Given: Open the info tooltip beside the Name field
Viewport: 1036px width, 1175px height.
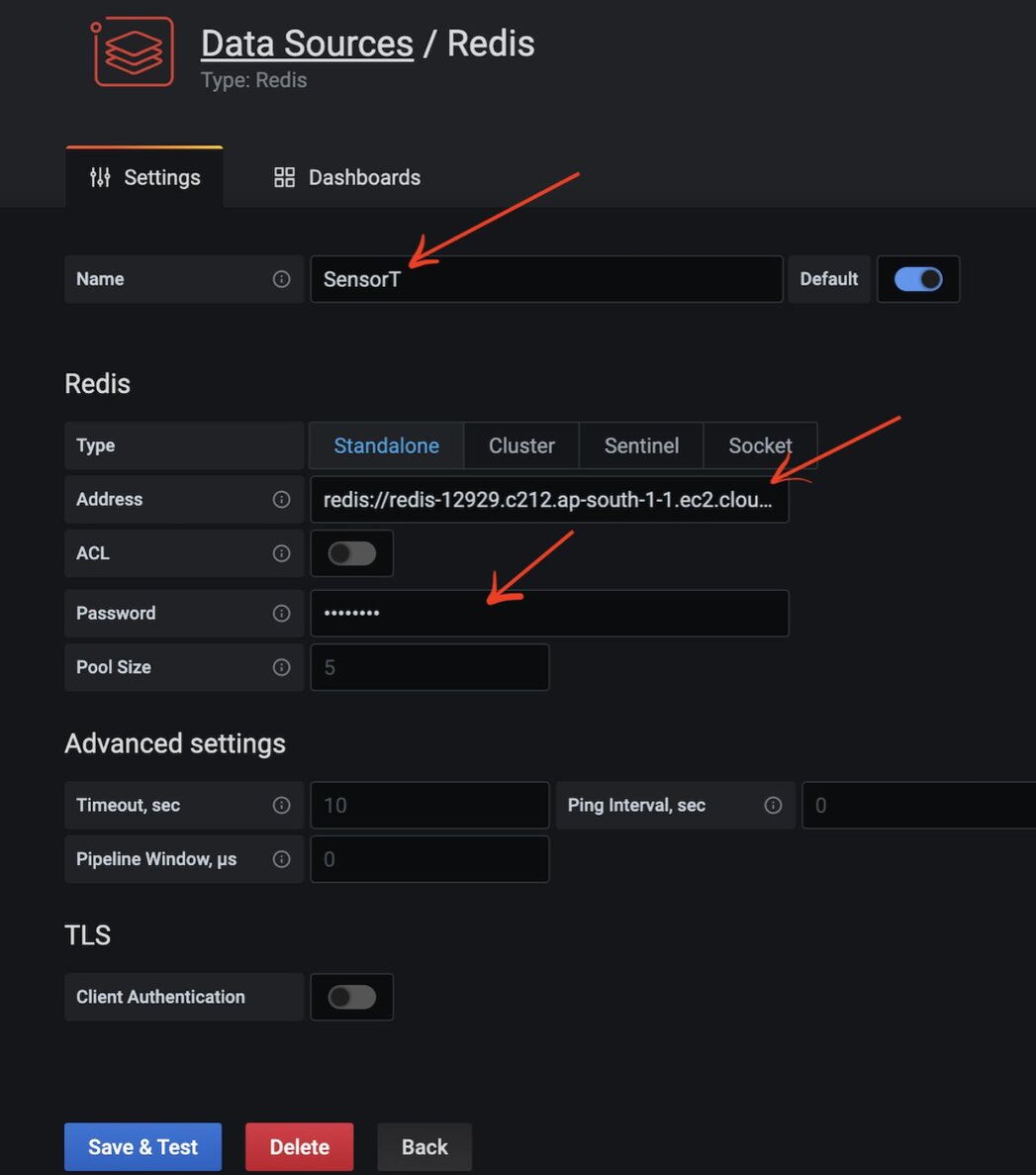Looking at the screenshot, I should (281, 278).
